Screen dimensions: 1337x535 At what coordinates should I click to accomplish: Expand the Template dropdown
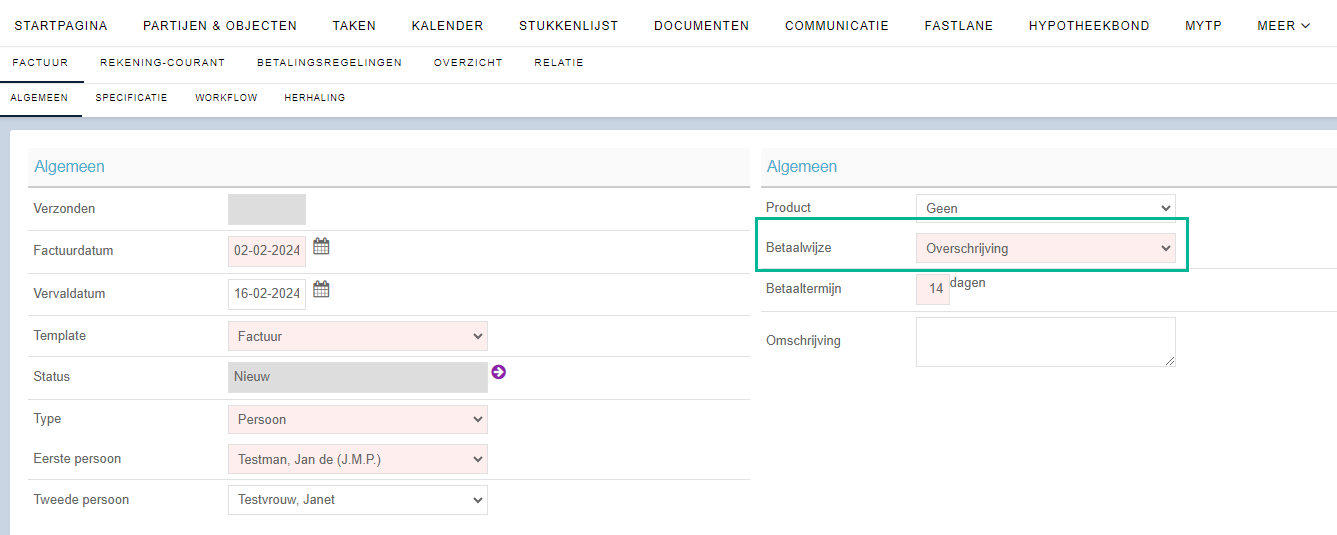point(358,336)
